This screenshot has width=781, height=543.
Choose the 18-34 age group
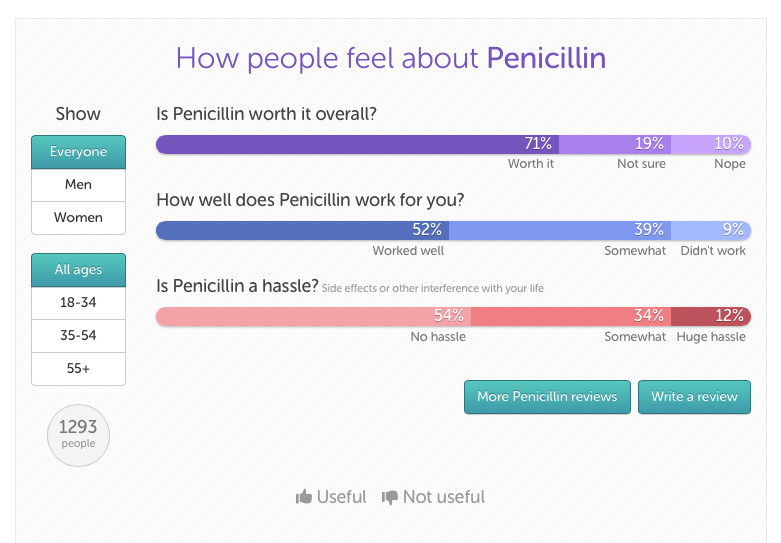coord(78,303)
